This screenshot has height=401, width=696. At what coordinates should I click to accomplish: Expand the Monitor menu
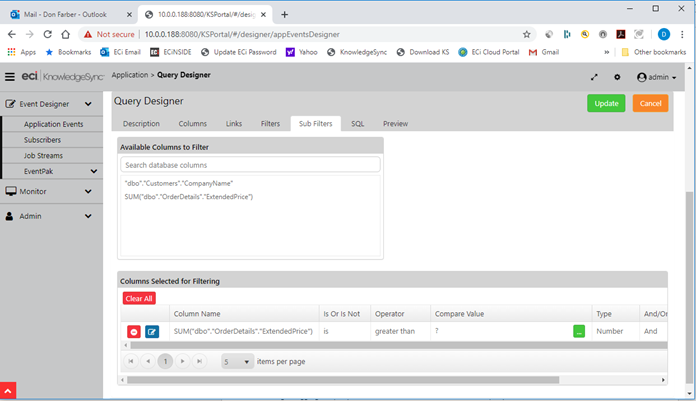pyautogui.click(x=49, y=191)
